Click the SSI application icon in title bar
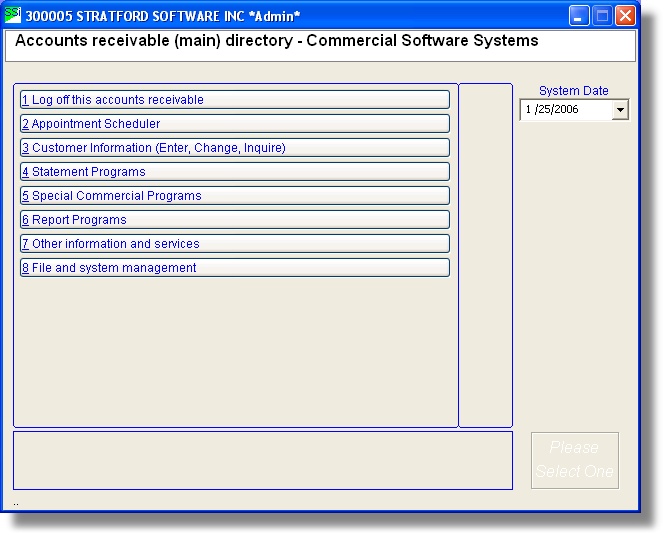The height and width of the screenshot is (537, 665). click(13, 15)
